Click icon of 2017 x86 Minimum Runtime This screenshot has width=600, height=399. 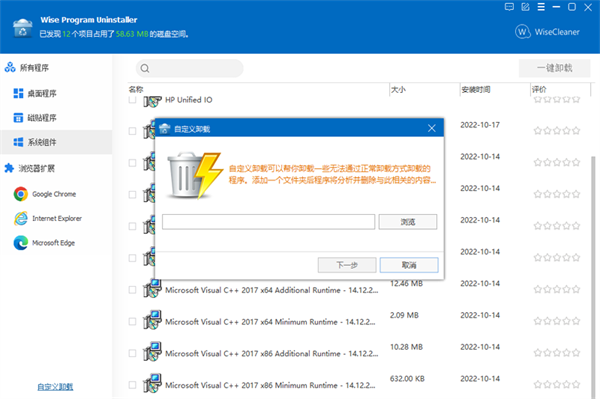point(152,384)
